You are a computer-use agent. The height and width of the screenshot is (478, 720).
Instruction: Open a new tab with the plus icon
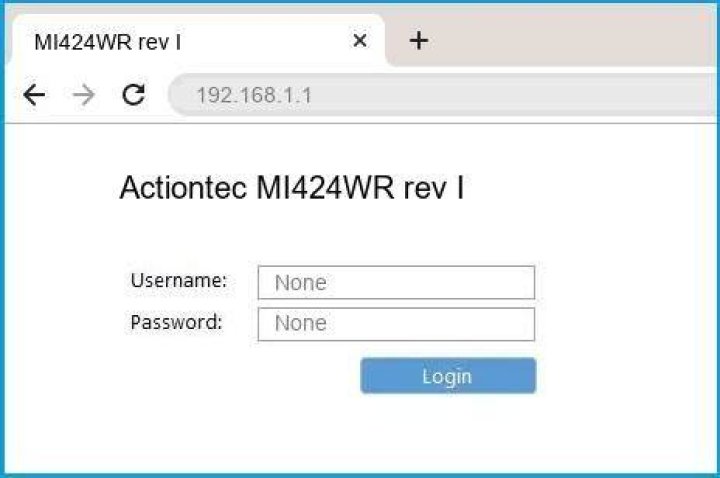(x=419, y=41)
